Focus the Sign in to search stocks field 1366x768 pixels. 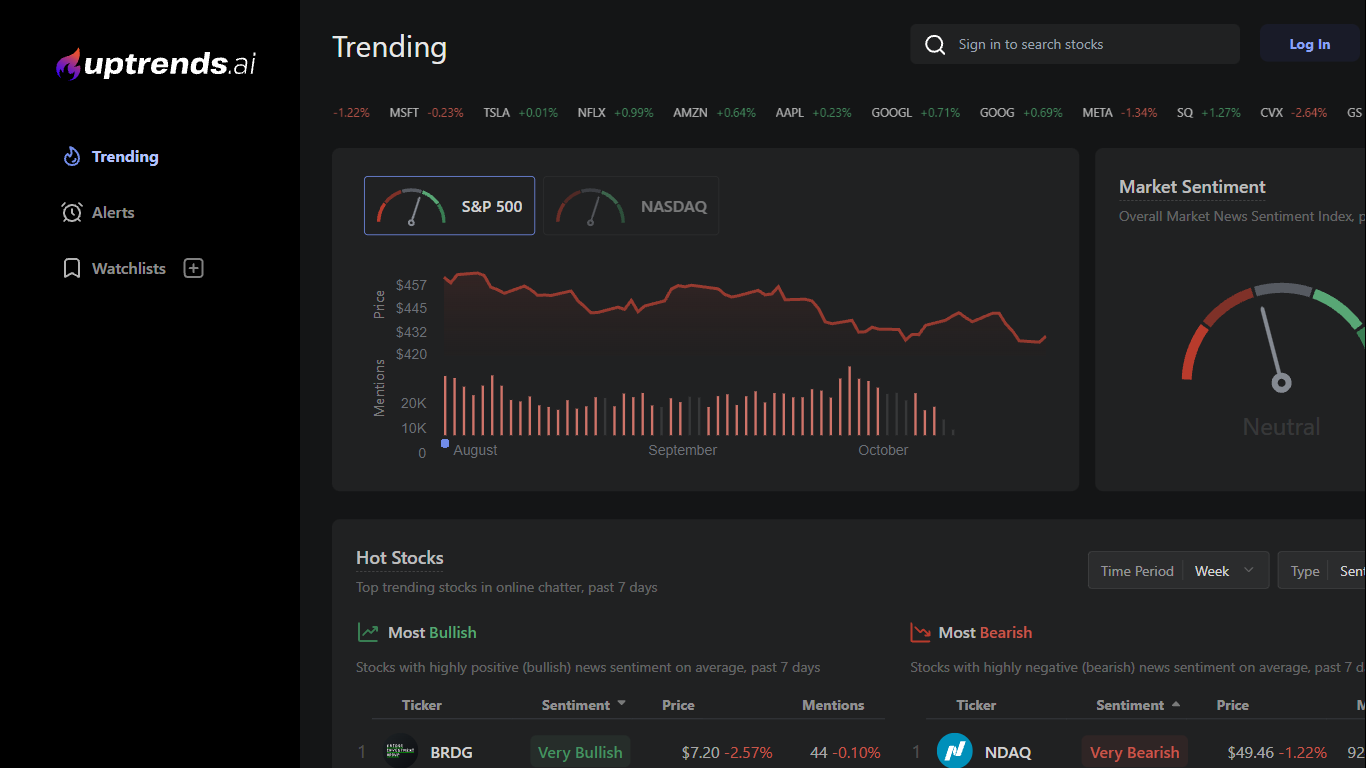click(x=1075, y=44)
